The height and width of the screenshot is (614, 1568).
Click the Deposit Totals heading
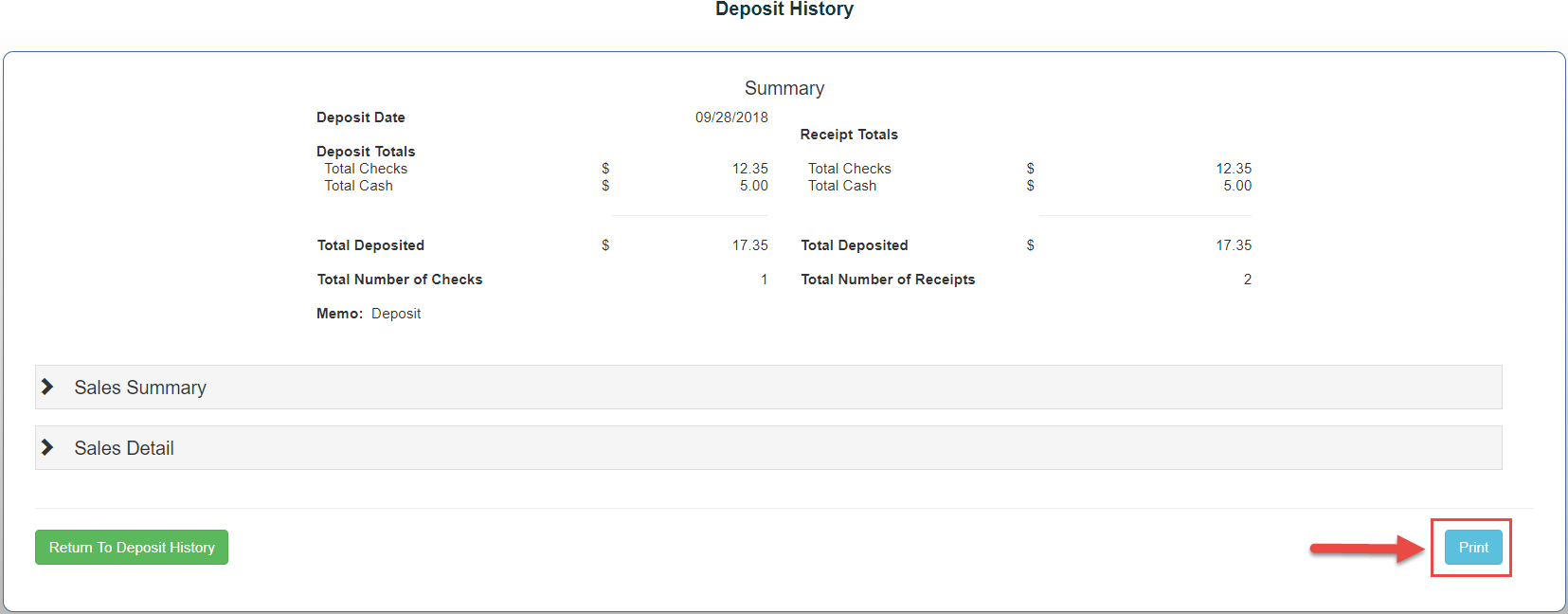tap(366, 152)
